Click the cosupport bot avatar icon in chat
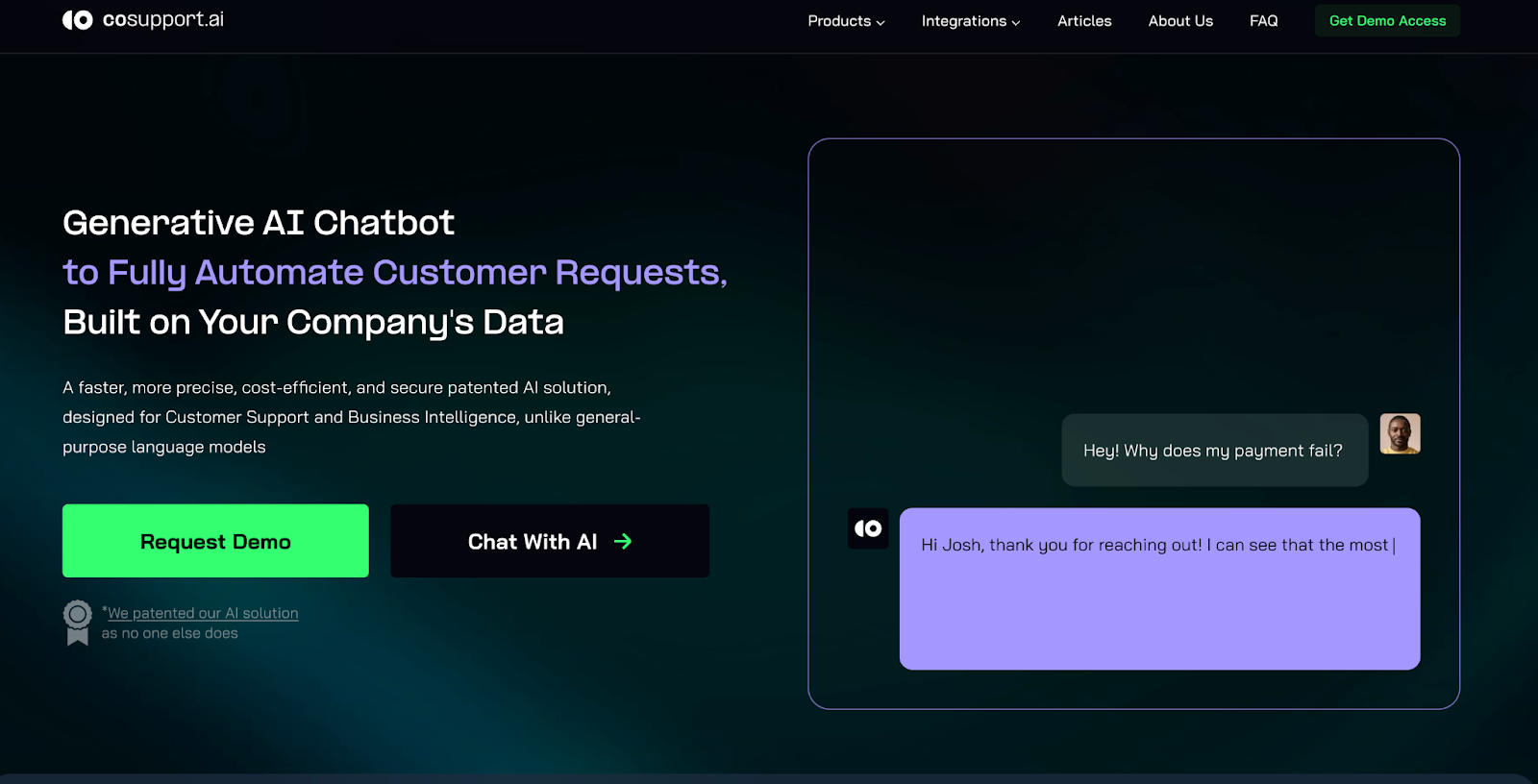 pyautogui.click(x=868, y=528)
